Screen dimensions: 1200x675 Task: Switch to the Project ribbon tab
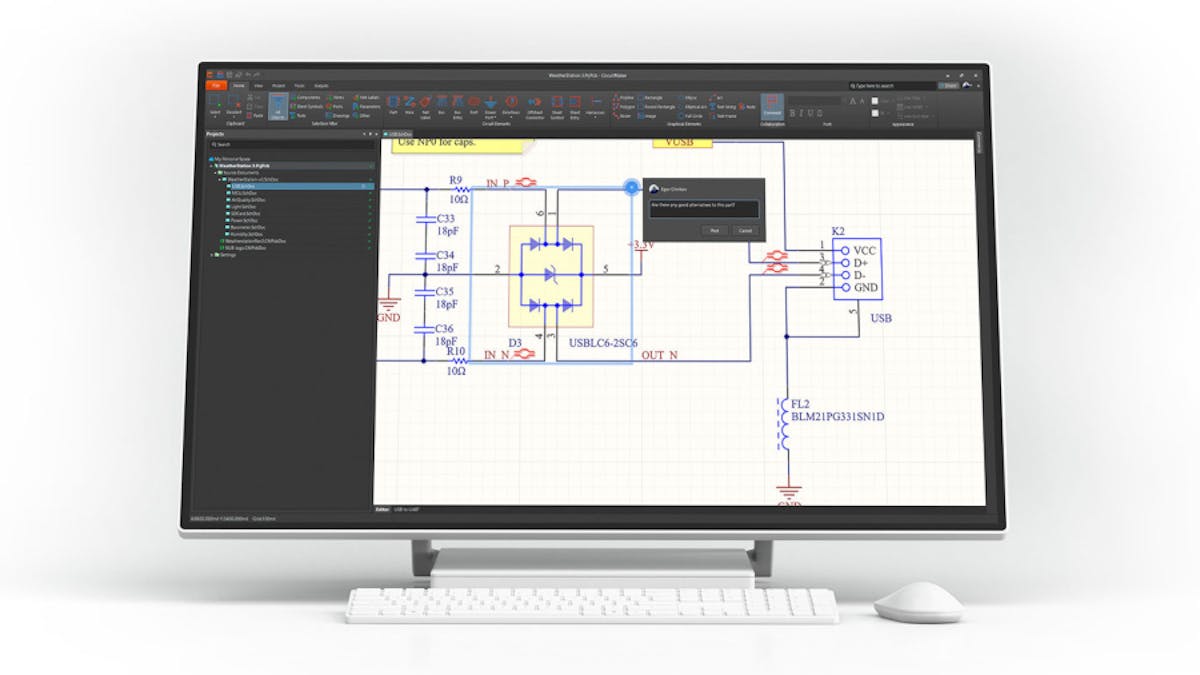point(278,86)
